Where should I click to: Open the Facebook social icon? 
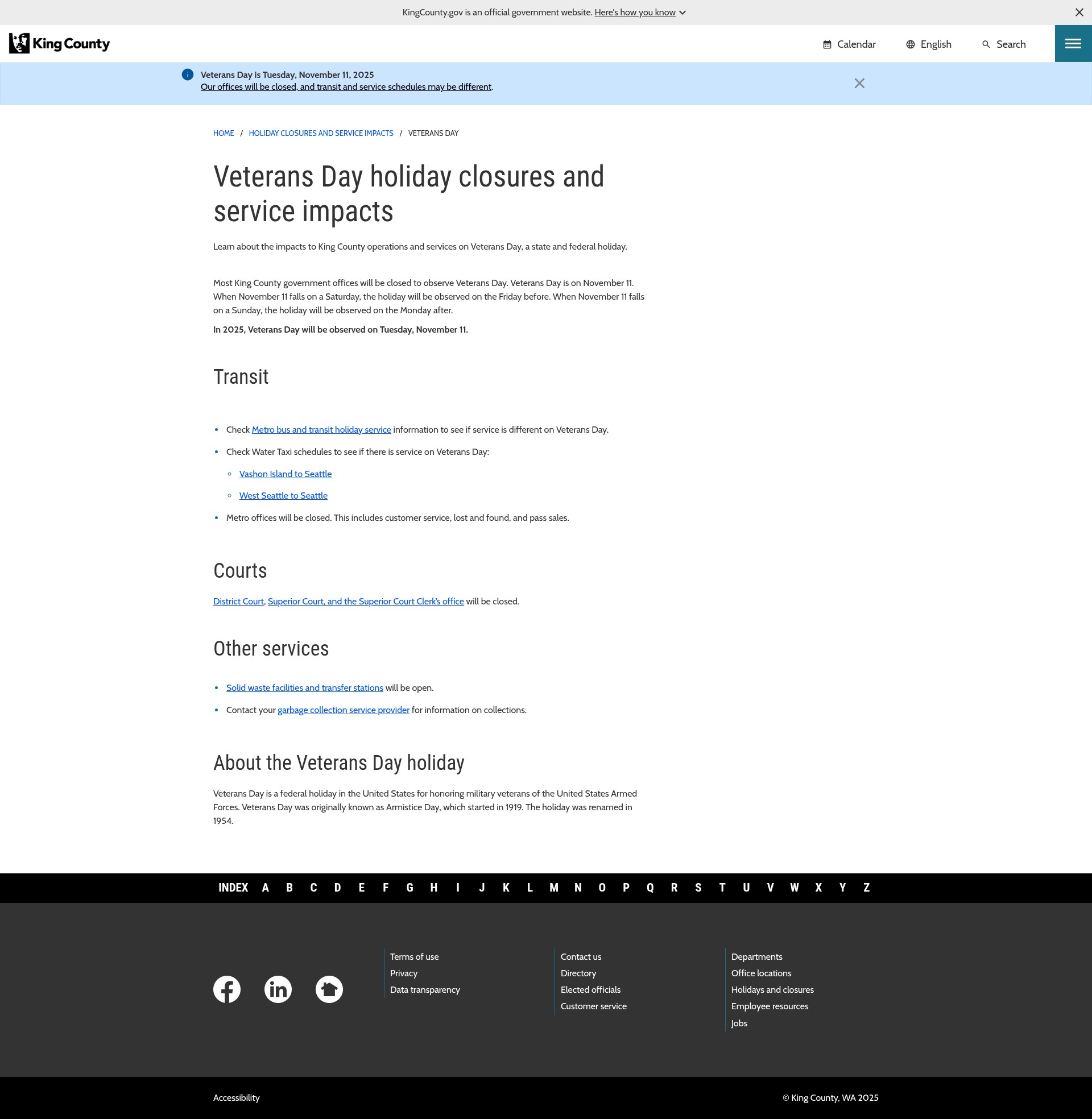pos(227,989)
